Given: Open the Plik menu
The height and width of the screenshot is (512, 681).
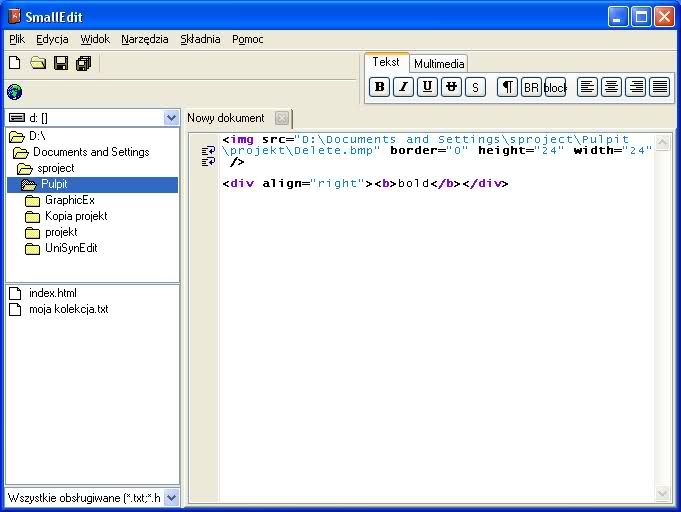Looking at the screenshot, I should (17, 39).
